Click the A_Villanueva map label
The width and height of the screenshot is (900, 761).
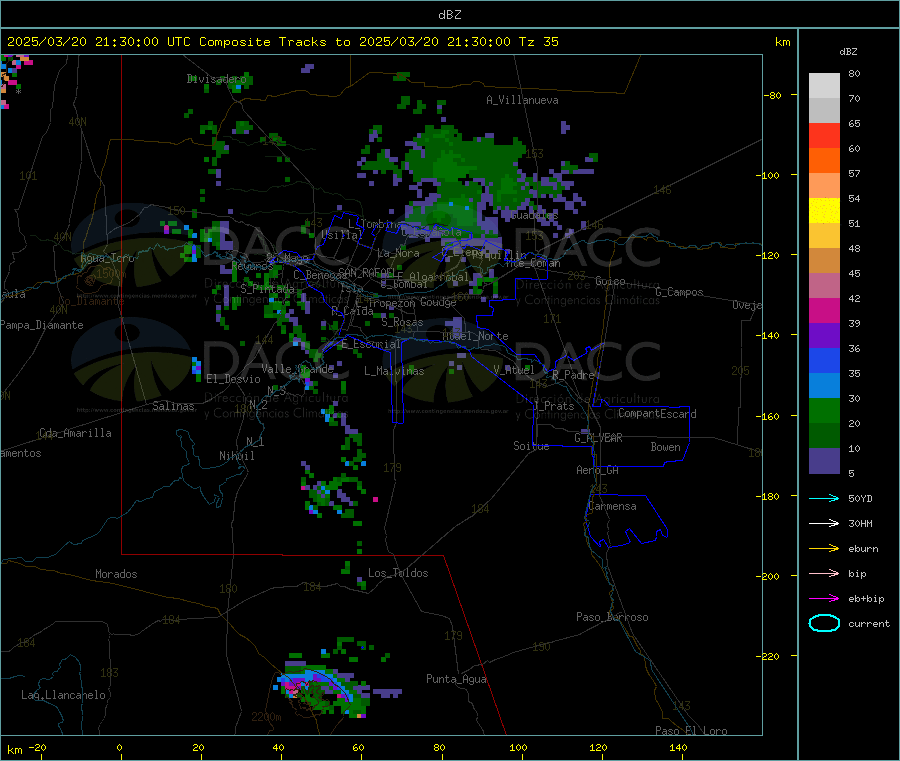[522, 100]
